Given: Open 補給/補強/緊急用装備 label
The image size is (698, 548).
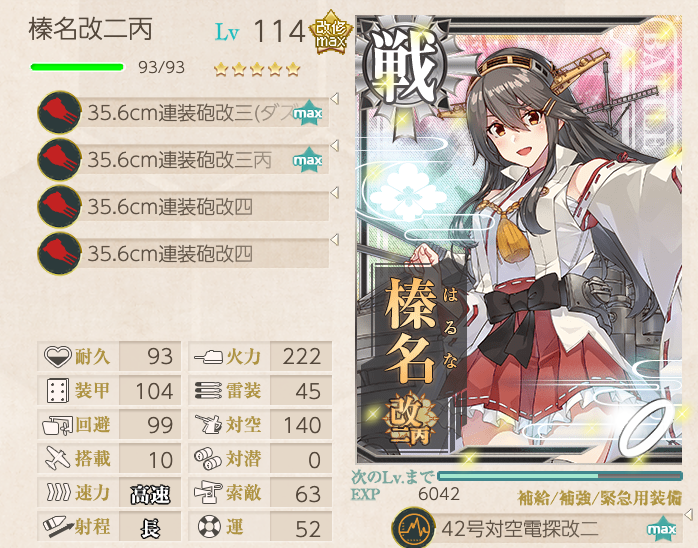Looking at the screenshot, I should click(x=600, y=498).
